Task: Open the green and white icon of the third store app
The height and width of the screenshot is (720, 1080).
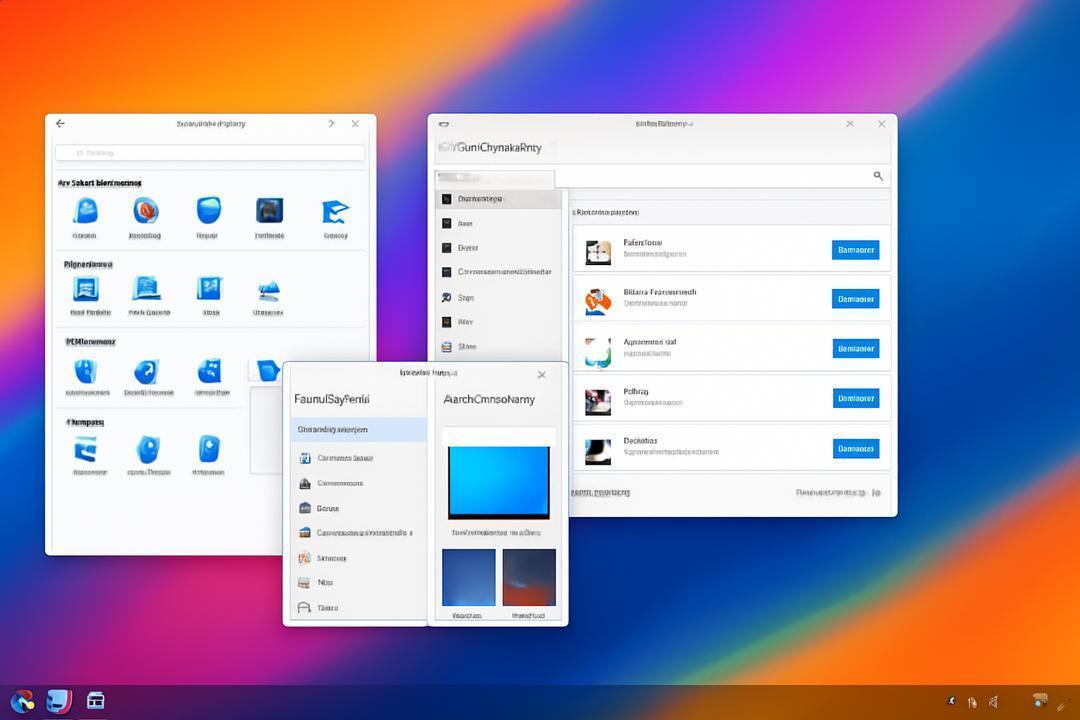Action: (x=598, y=352)
